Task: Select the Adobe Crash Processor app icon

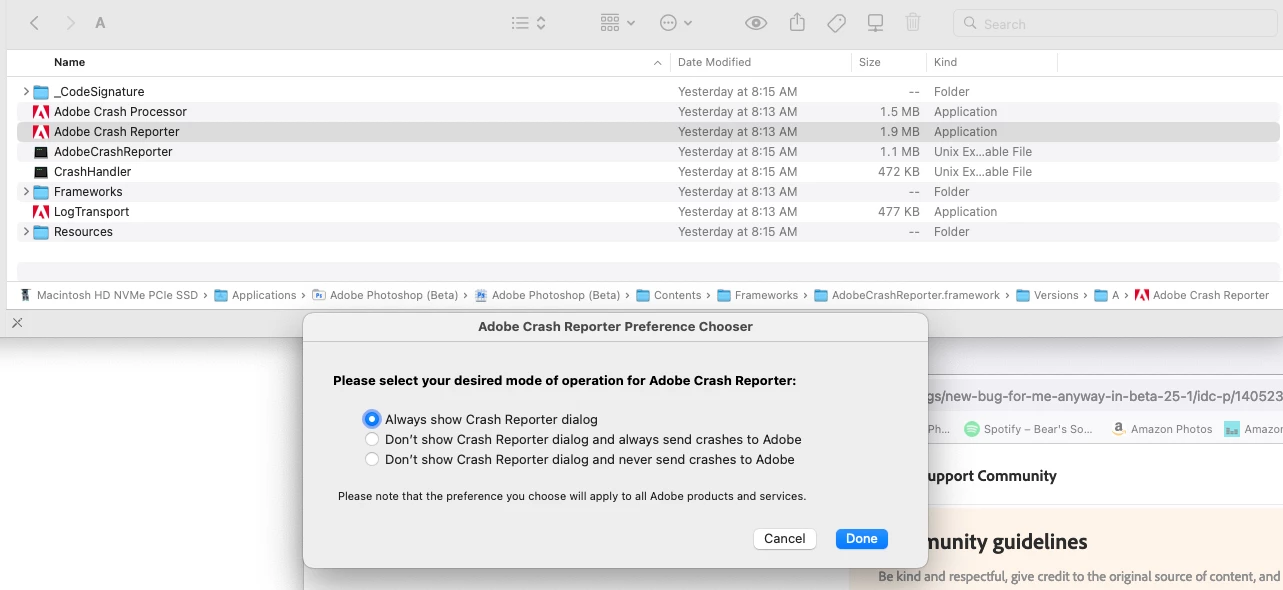Action: coord(41,112)
